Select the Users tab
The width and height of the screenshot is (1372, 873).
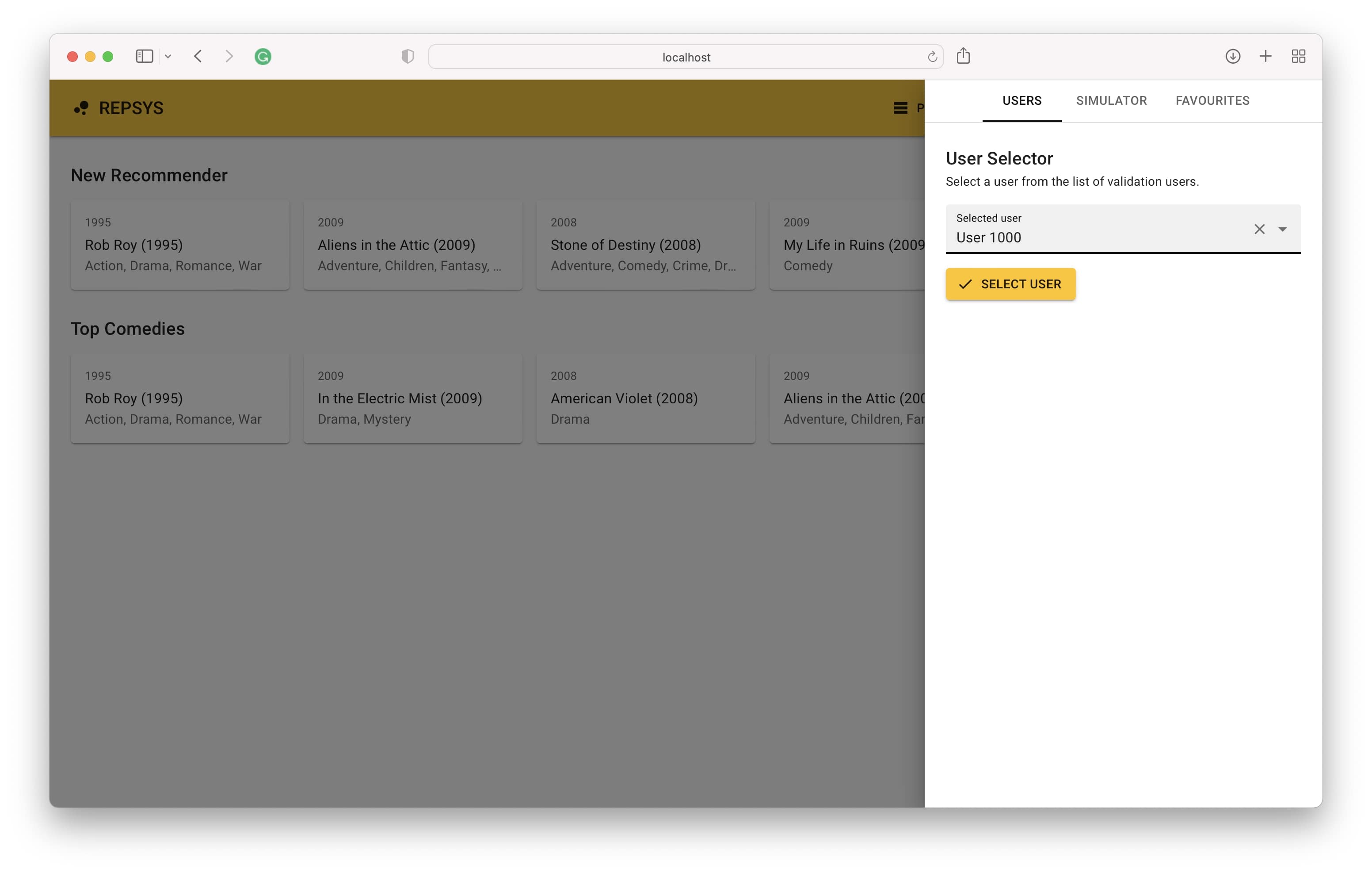coord(1021,100)
